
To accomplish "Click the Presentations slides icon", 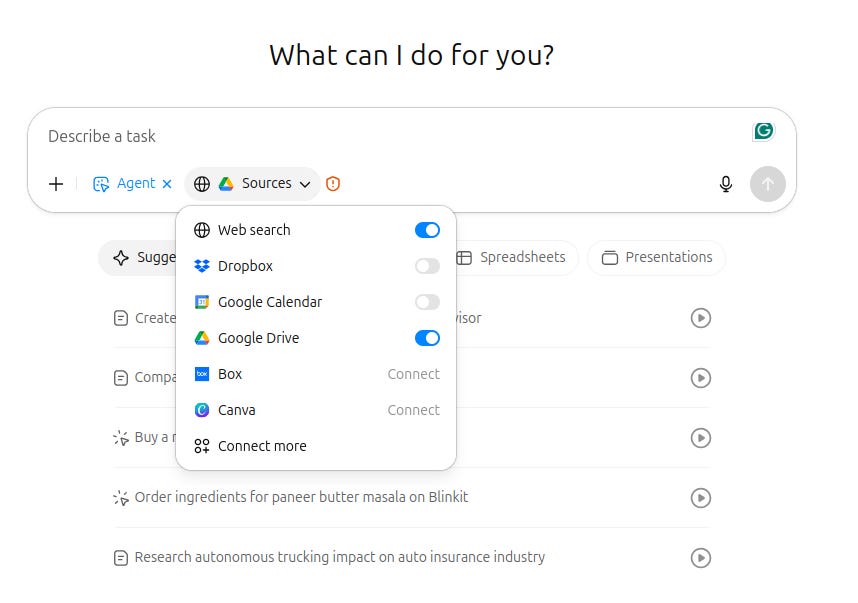I will pos(610,258).
